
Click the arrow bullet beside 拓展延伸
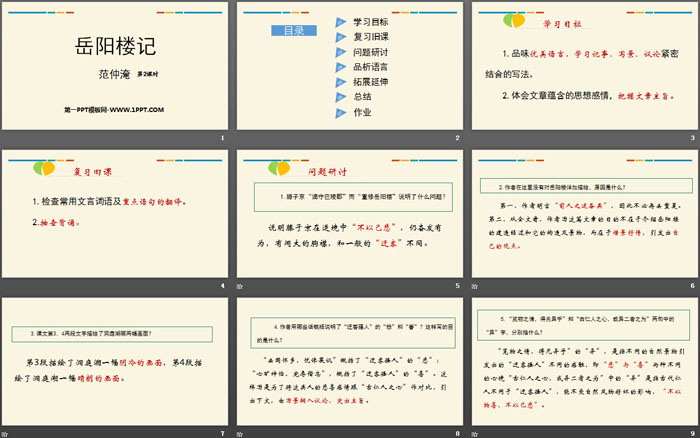click(x=342, y=82)
